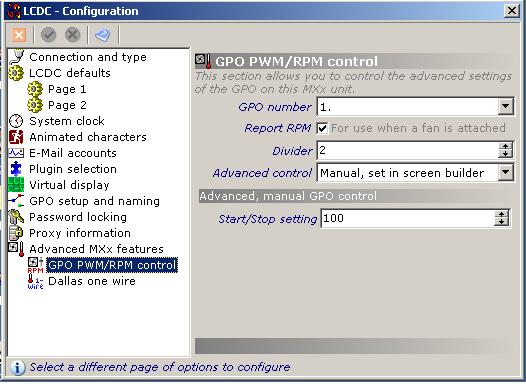Click the Page 2 gear icon
This screenshot has height=384, width=526.
click(x=35, y=105)
